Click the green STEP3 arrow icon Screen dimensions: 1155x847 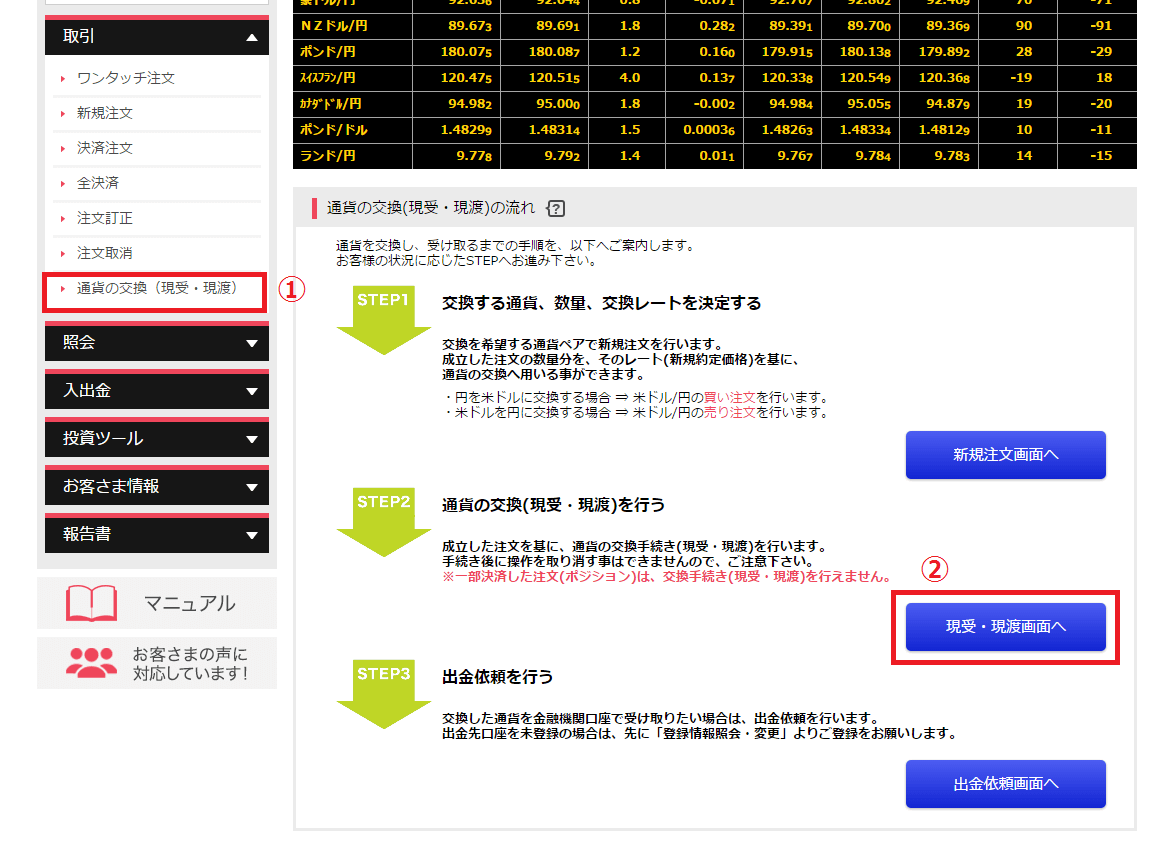pos(384,691)
